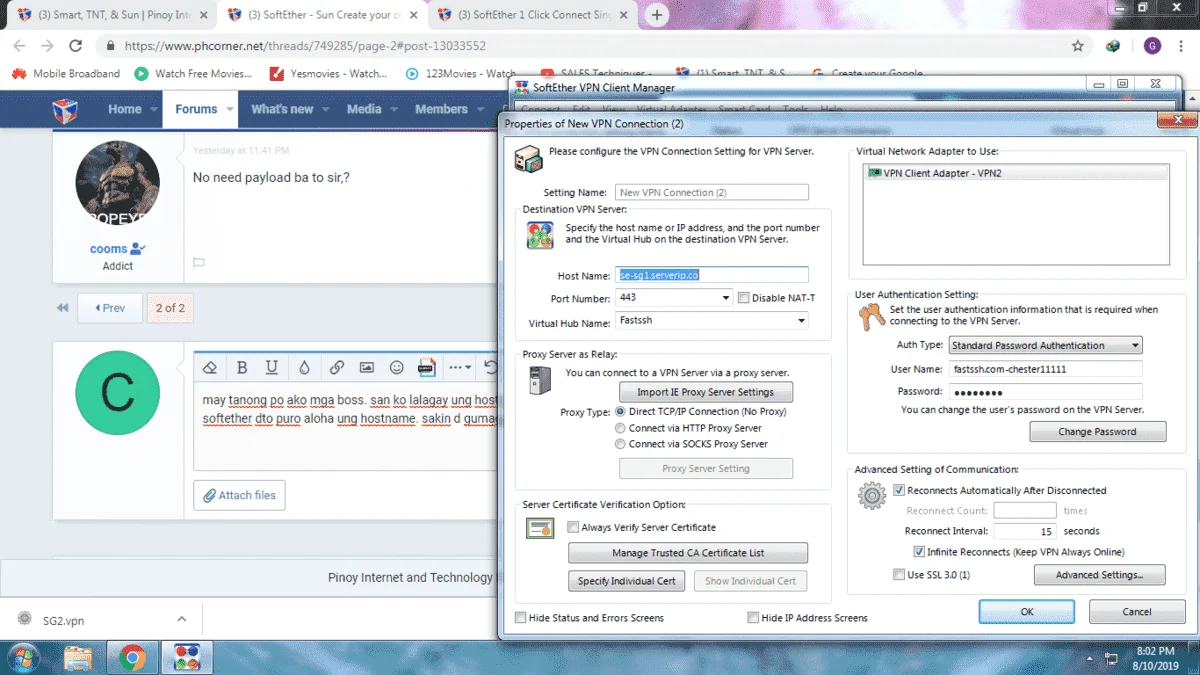Click the eraser remove-formatting icon in editor
1200x675 pixels.
point(210,368)
